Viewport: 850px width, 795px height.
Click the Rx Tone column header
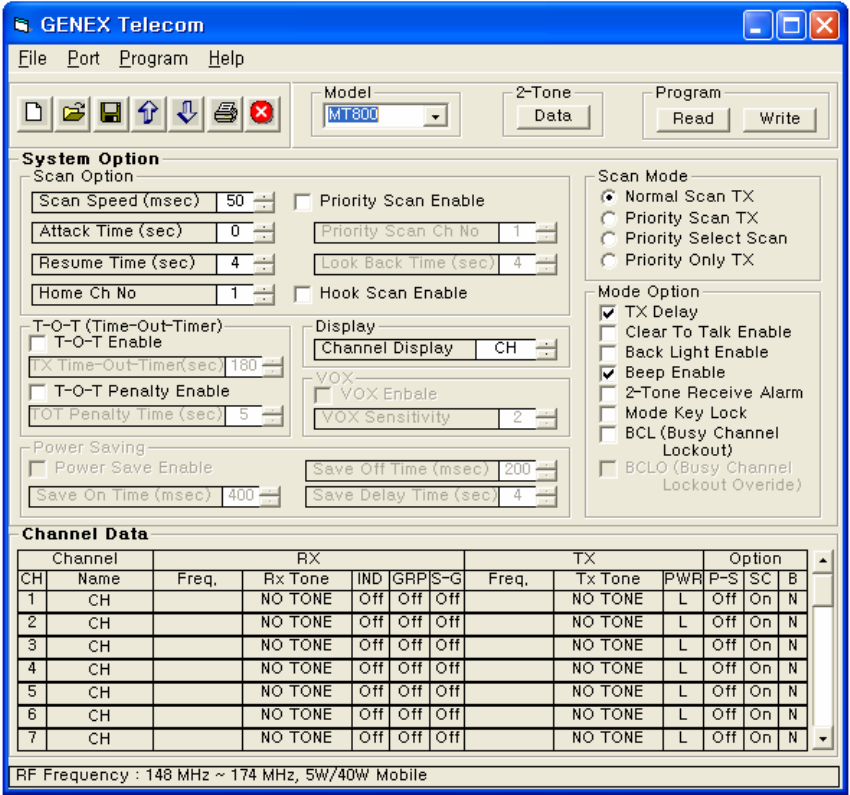(x=297, y=579)
